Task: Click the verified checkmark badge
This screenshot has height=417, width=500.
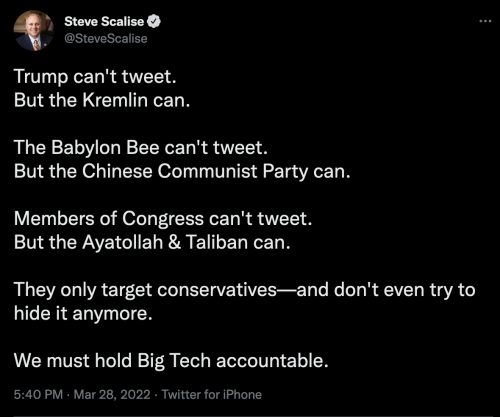Action: 154,22
